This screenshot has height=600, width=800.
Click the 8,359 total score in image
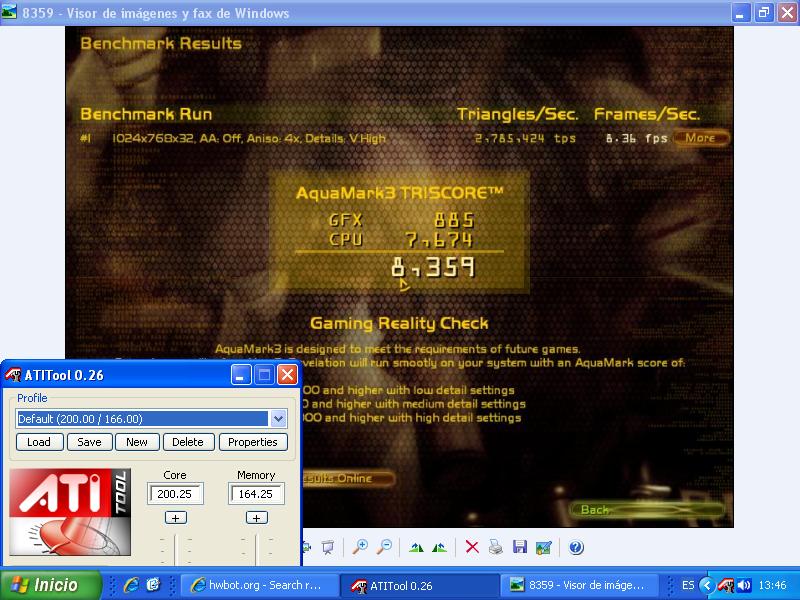[x=433, y=267]
